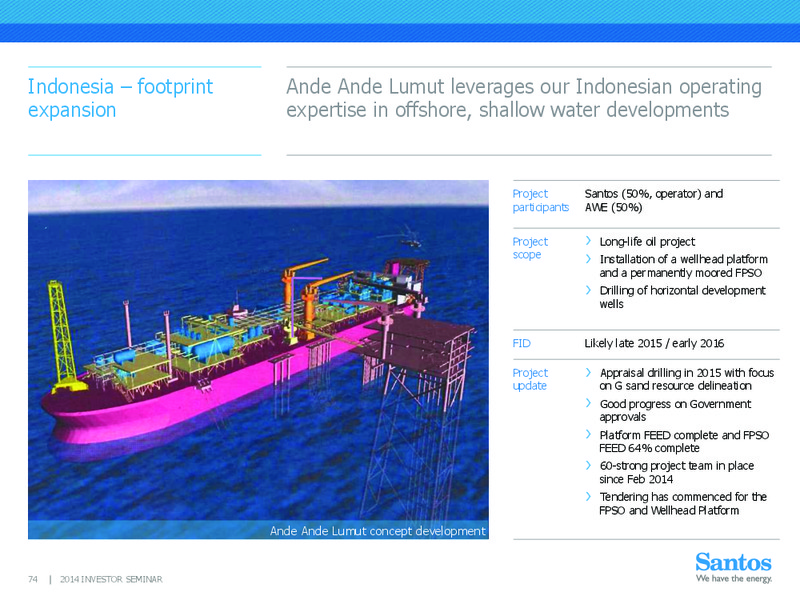Click chevron beside 'Platform FEED complete'

[588, 435]
